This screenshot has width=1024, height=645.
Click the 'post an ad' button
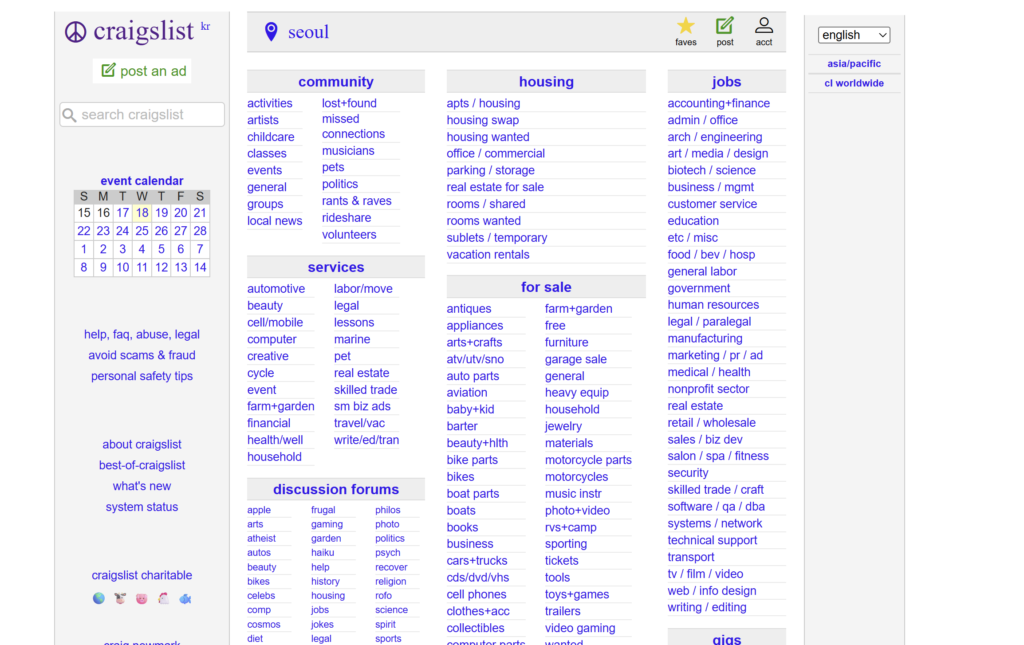pos(142,71)
